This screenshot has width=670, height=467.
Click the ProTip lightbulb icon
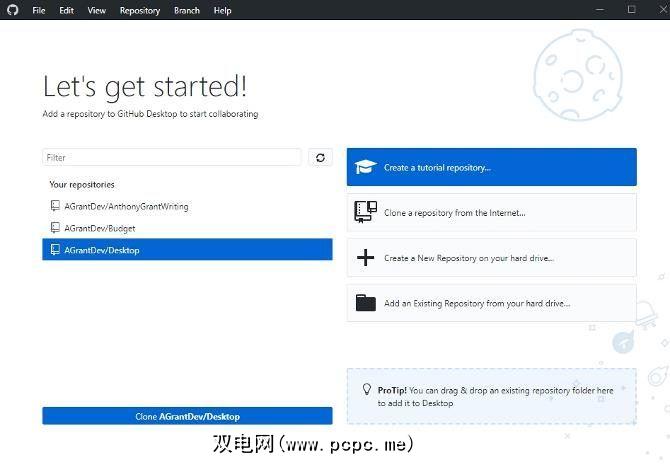click(367, 389)
